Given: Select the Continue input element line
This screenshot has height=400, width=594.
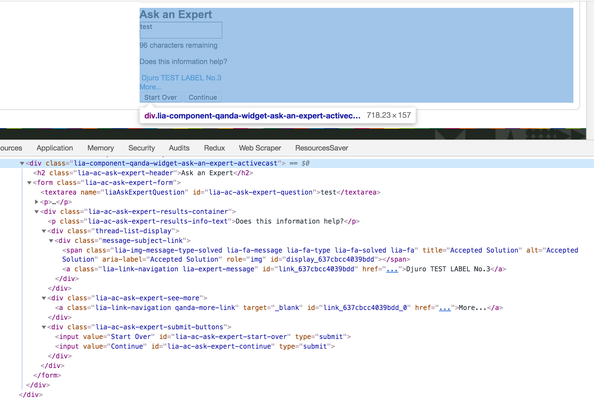Looking at the screenshot, I should click(195, 346).
